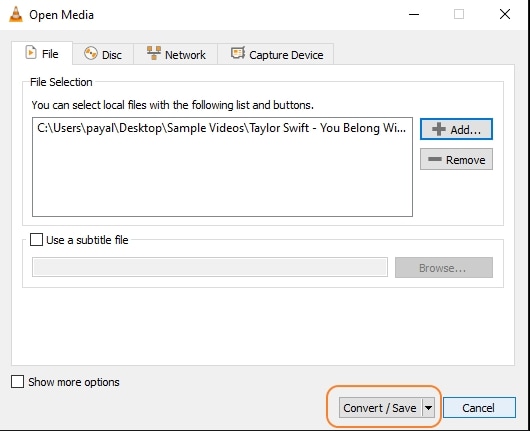Click the Disc tab's disc icon
Viewport: 530px width, 431px height.
coord(91,53)
